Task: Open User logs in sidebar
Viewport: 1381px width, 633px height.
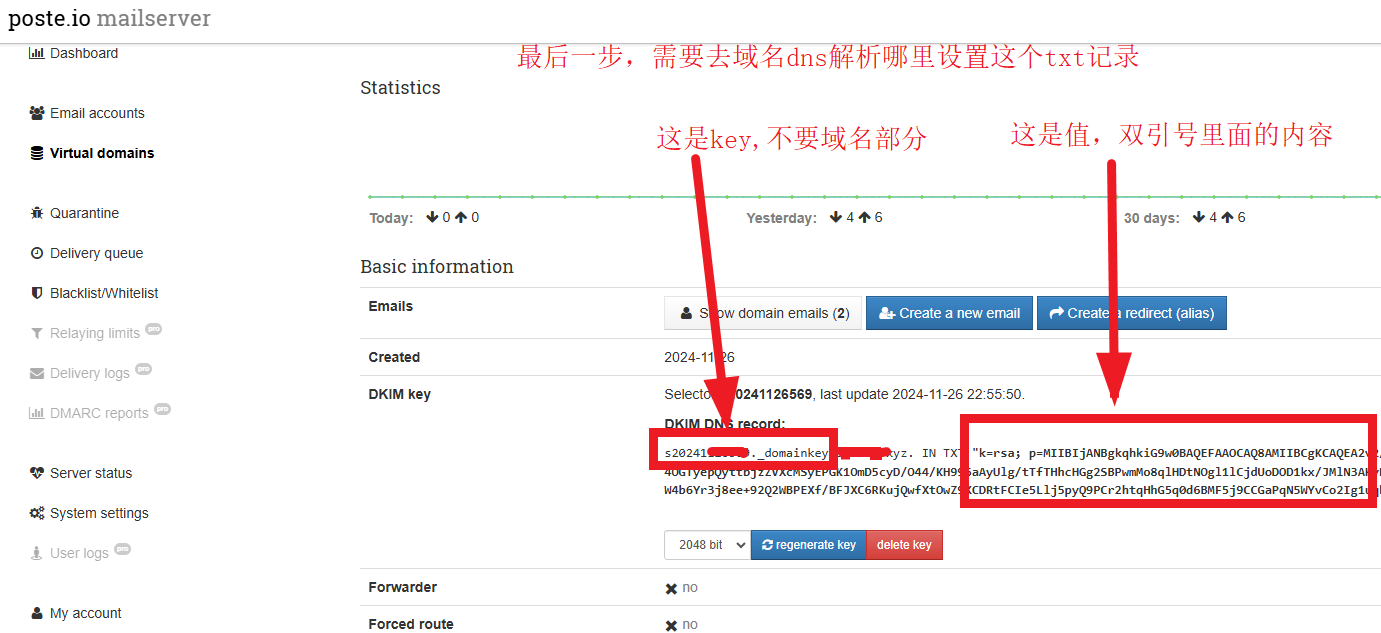Action: 79,553
